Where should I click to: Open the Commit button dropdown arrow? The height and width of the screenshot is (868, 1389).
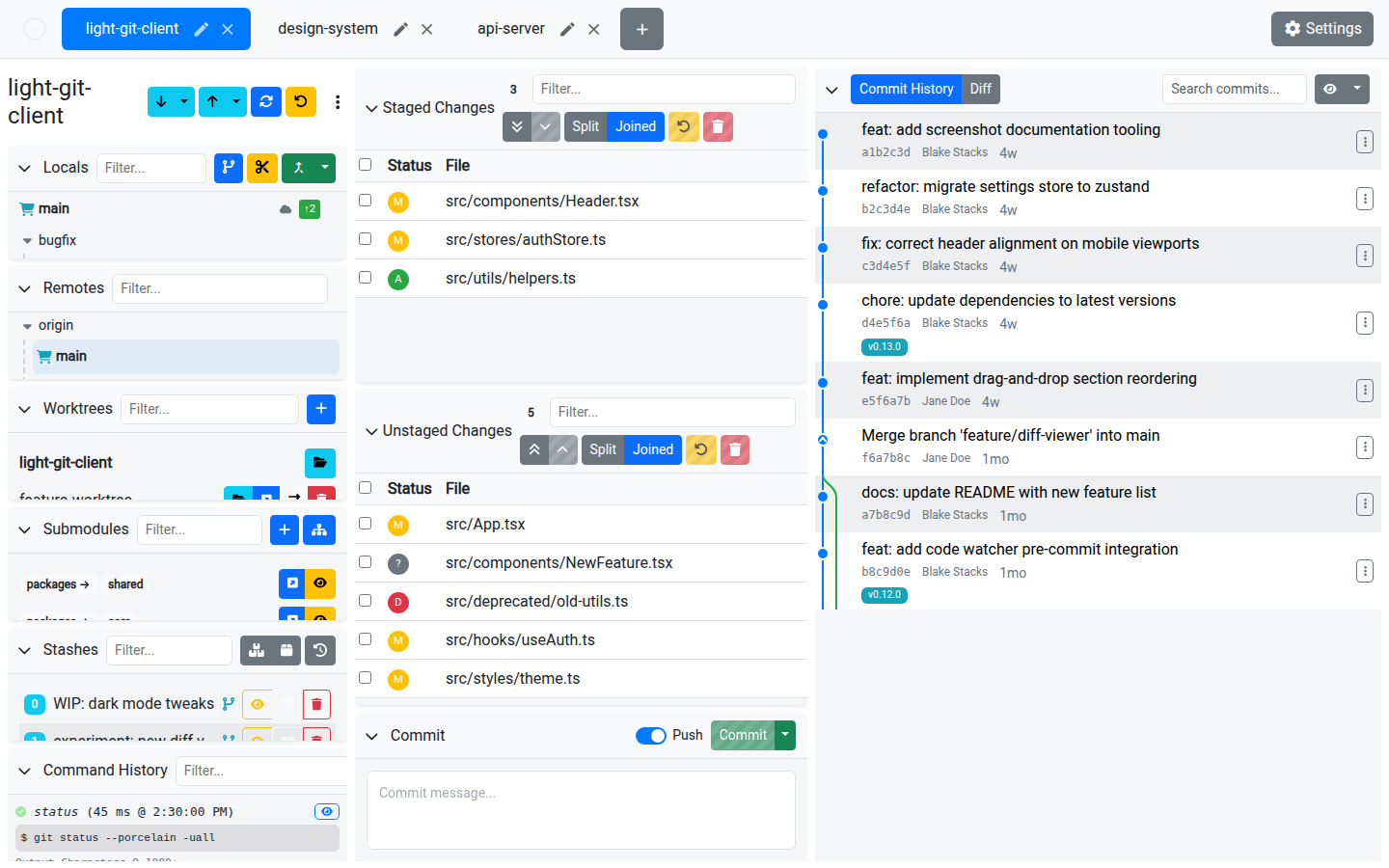pos(785,735)
